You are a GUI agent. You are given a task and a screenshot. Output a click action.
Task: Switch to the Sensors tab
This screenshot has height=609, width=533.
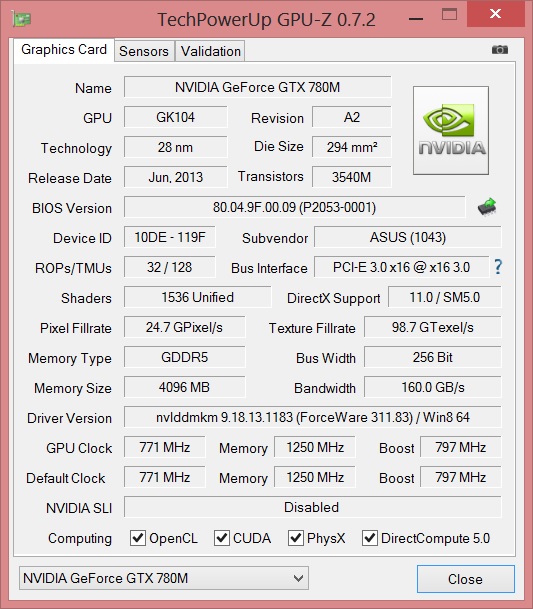point(144,51)
